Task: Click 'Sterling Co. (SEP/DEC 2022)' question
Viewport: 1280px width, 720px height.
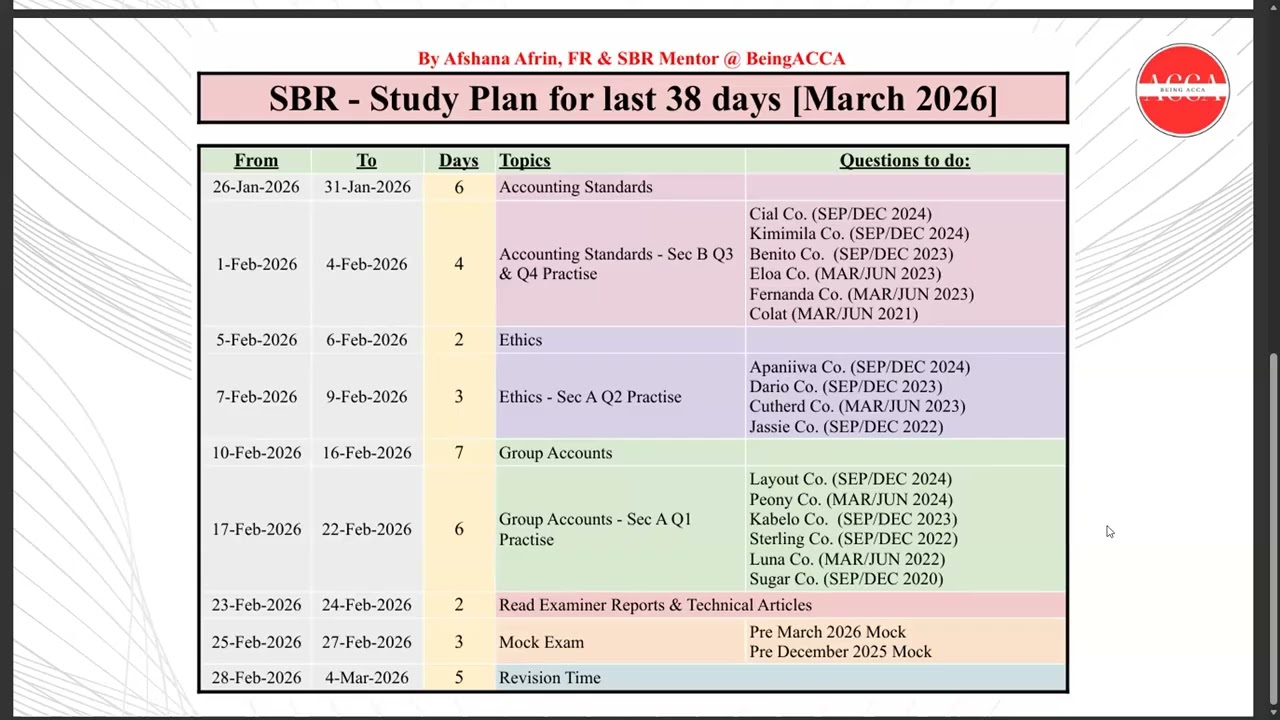Action: [x=854, y=539]
